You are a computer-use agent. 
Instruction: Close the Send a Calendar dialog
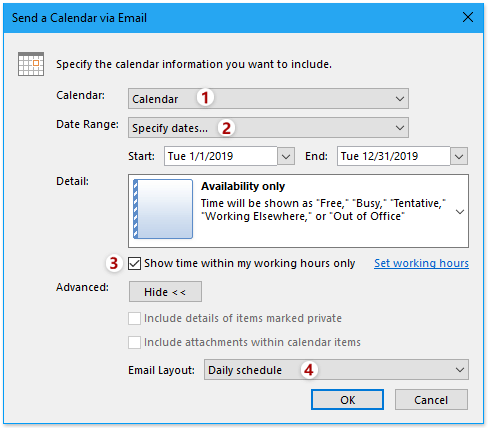click(468, 17)
